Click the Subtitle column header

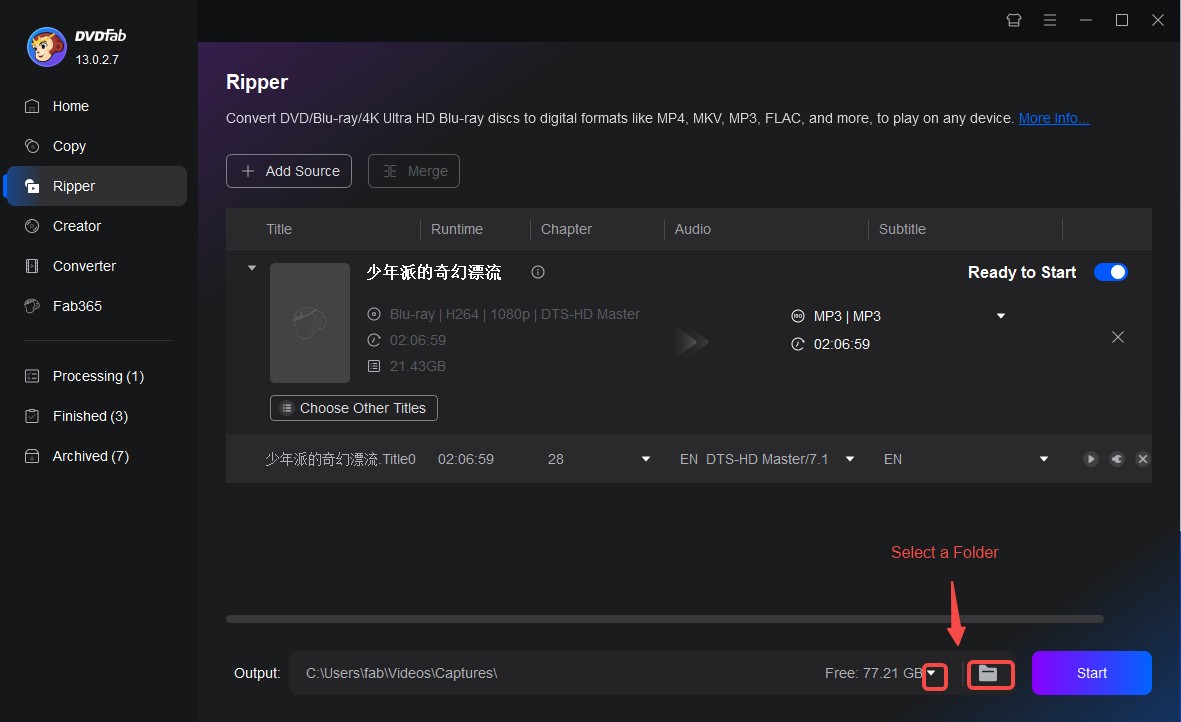click(902, 229)
